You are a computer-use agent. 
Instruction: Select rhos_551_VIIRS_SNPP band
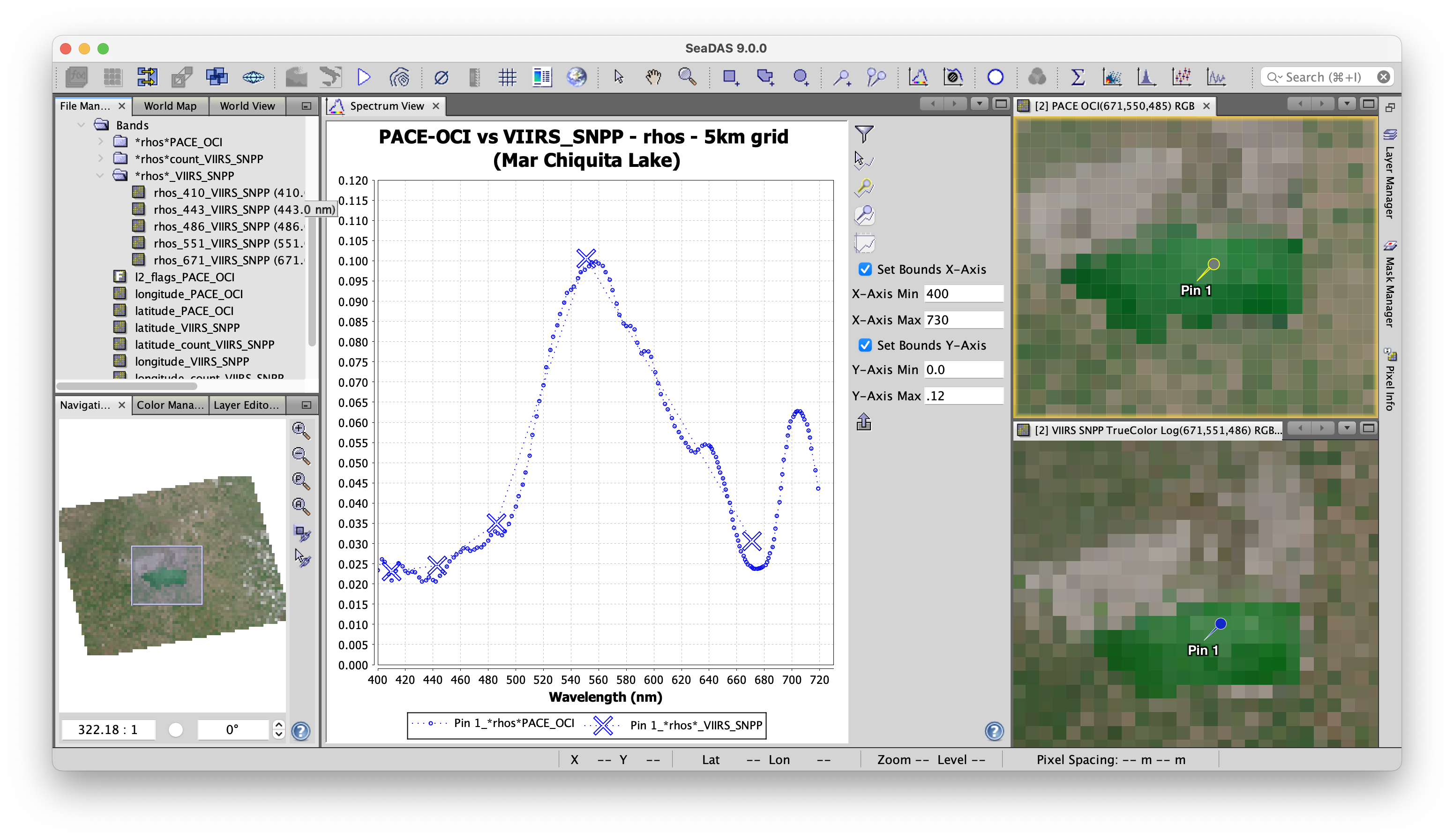click(217, 243)
